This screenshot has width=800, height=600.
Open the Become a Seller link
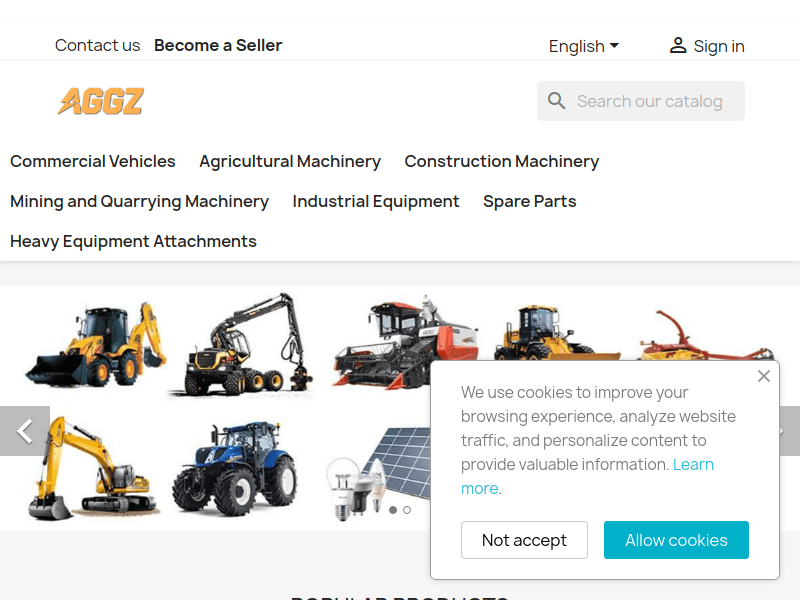coord(218,45)
